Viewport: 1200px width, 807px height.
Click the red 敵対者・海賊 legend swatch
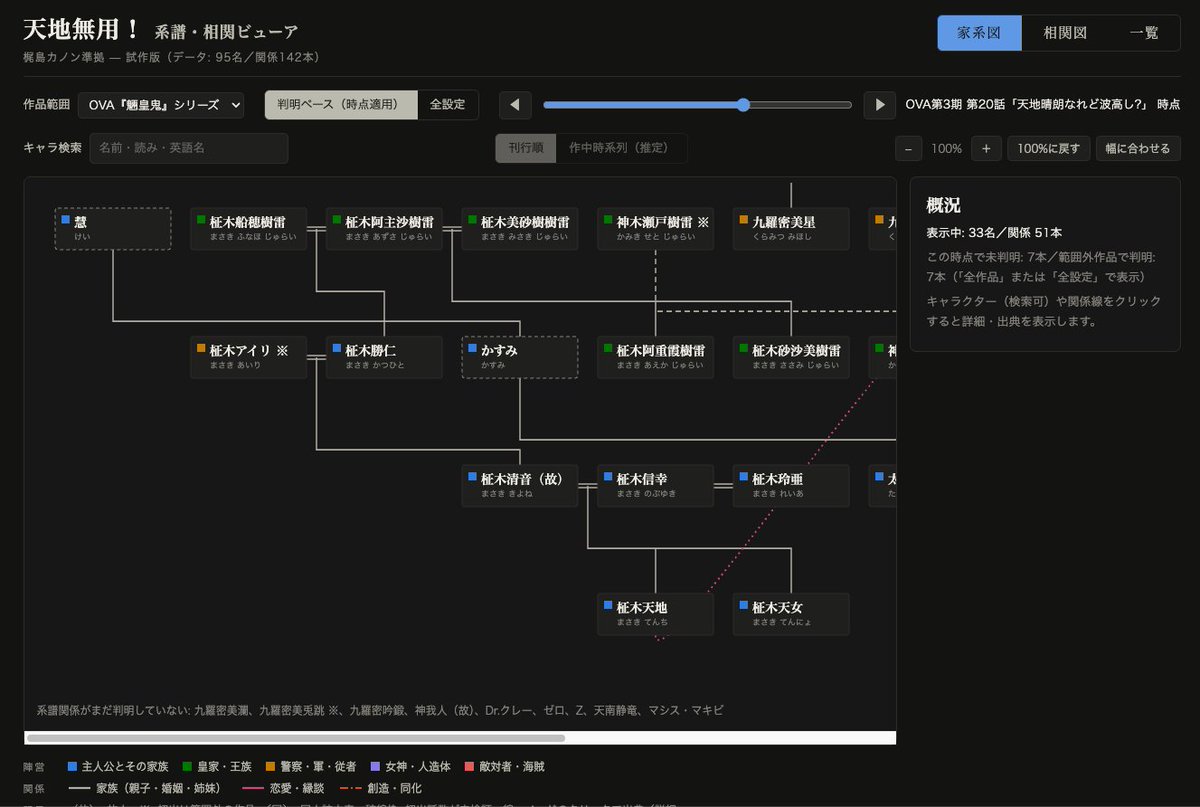[469, 767]
